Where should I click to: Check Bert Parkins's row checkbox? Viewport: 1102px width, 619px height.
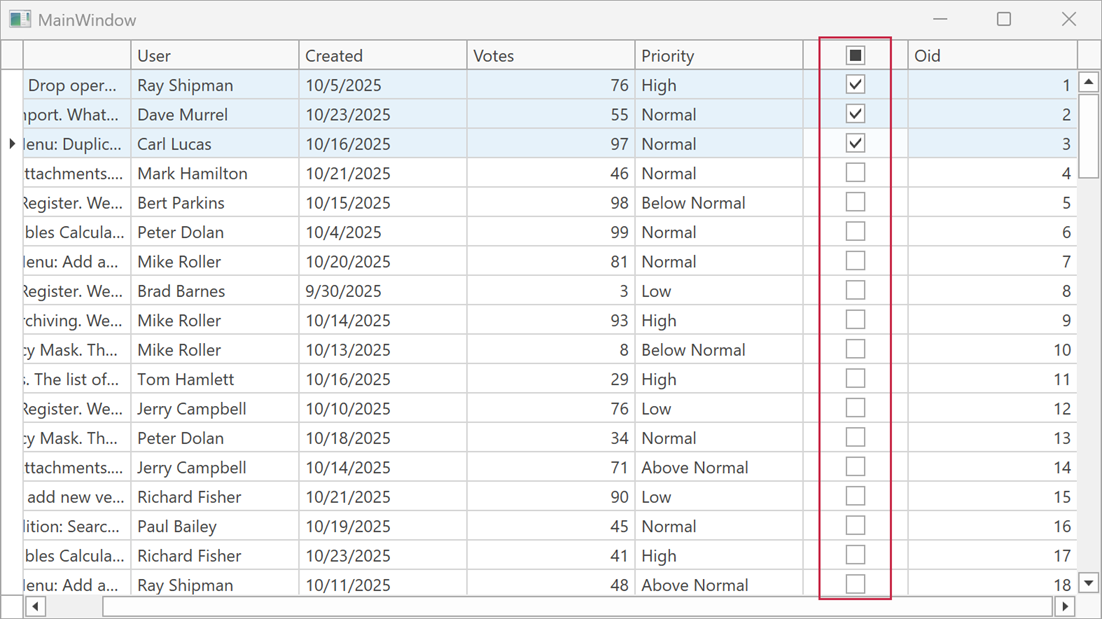point(855,202)
